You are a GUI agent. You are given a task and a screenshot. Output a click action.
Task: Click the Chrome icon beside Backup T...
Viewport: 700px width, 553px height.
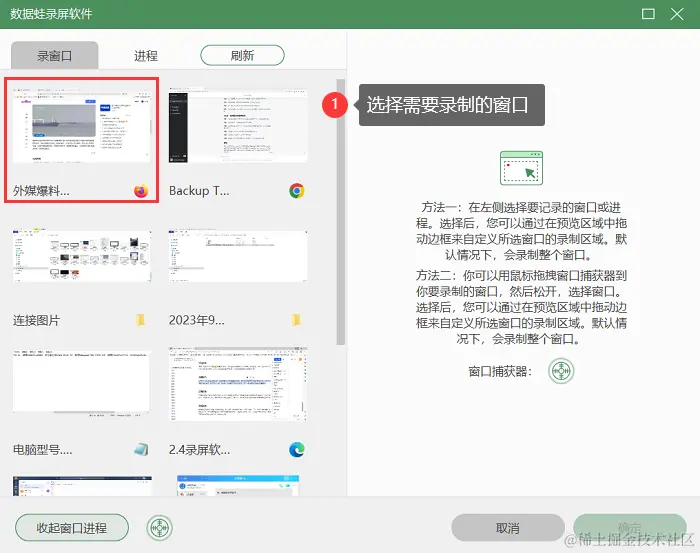(x=297, y=191)
